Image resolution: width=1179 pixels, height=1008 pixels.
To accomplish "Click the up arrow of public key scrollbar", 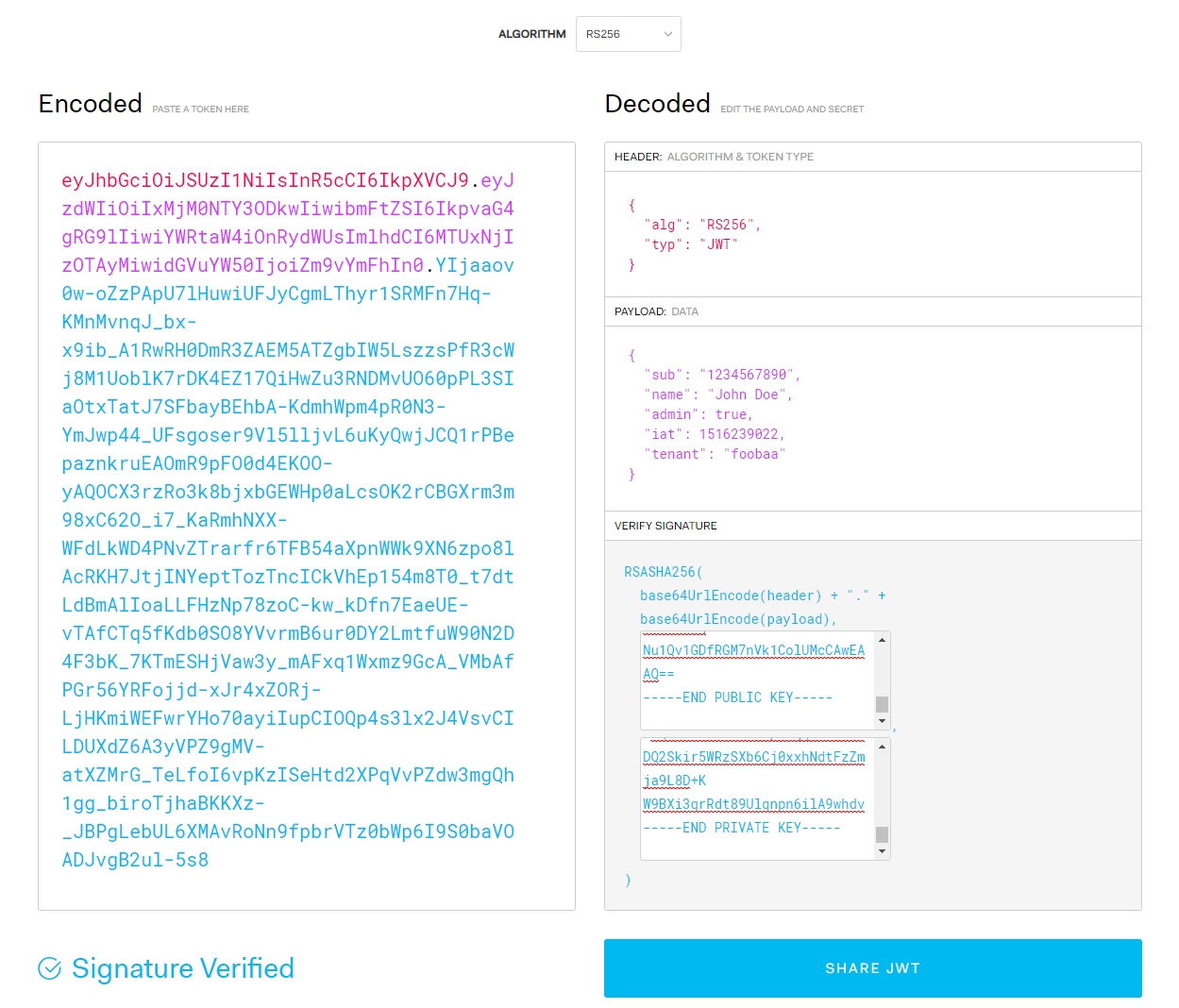I will click(882, 640).
